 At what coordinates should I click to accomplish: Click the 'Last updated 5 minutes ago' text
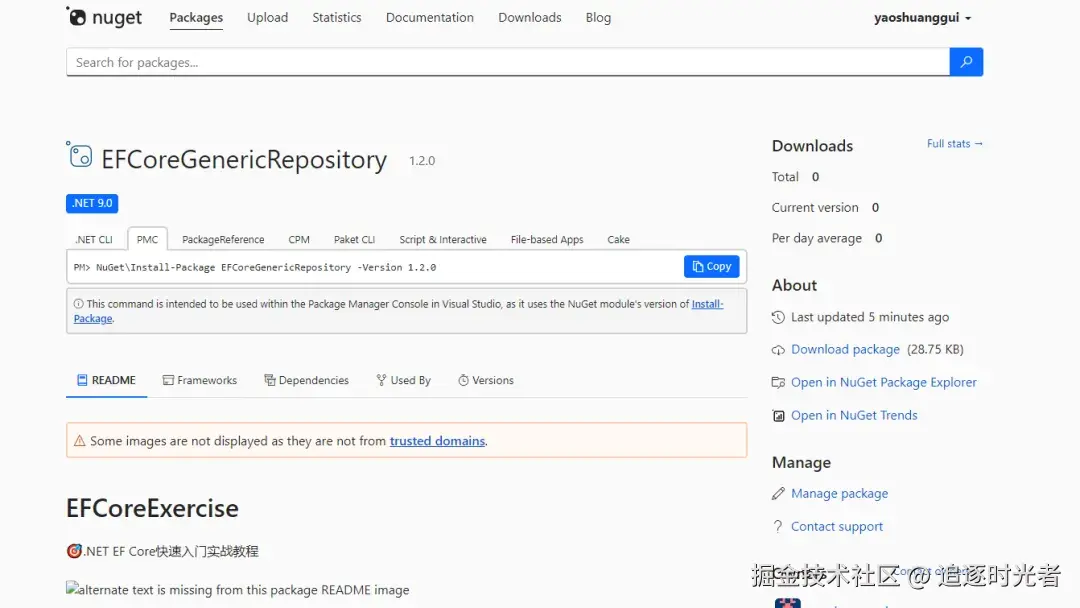coord(870,317)
